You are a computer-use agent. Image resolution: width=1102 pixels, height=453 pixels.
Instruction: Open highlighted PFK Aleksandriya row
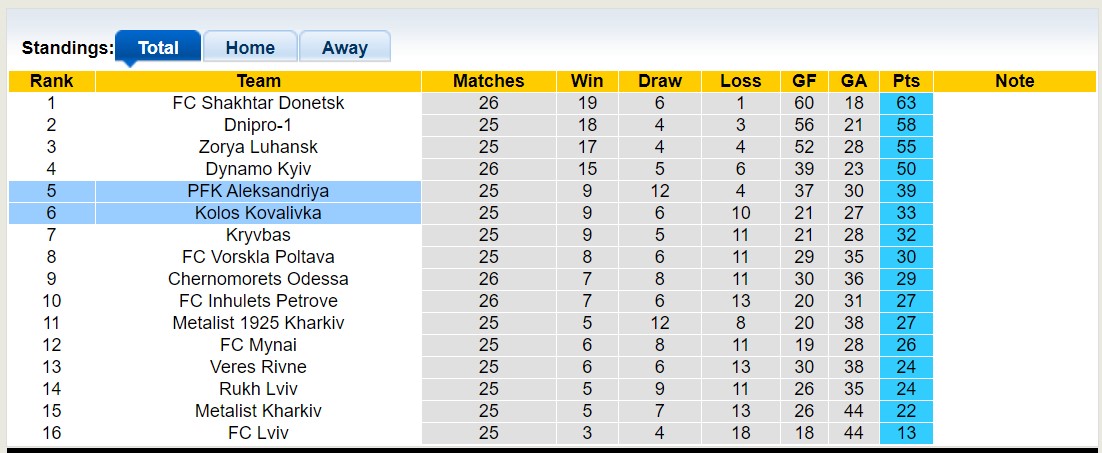tap(258, 191)
